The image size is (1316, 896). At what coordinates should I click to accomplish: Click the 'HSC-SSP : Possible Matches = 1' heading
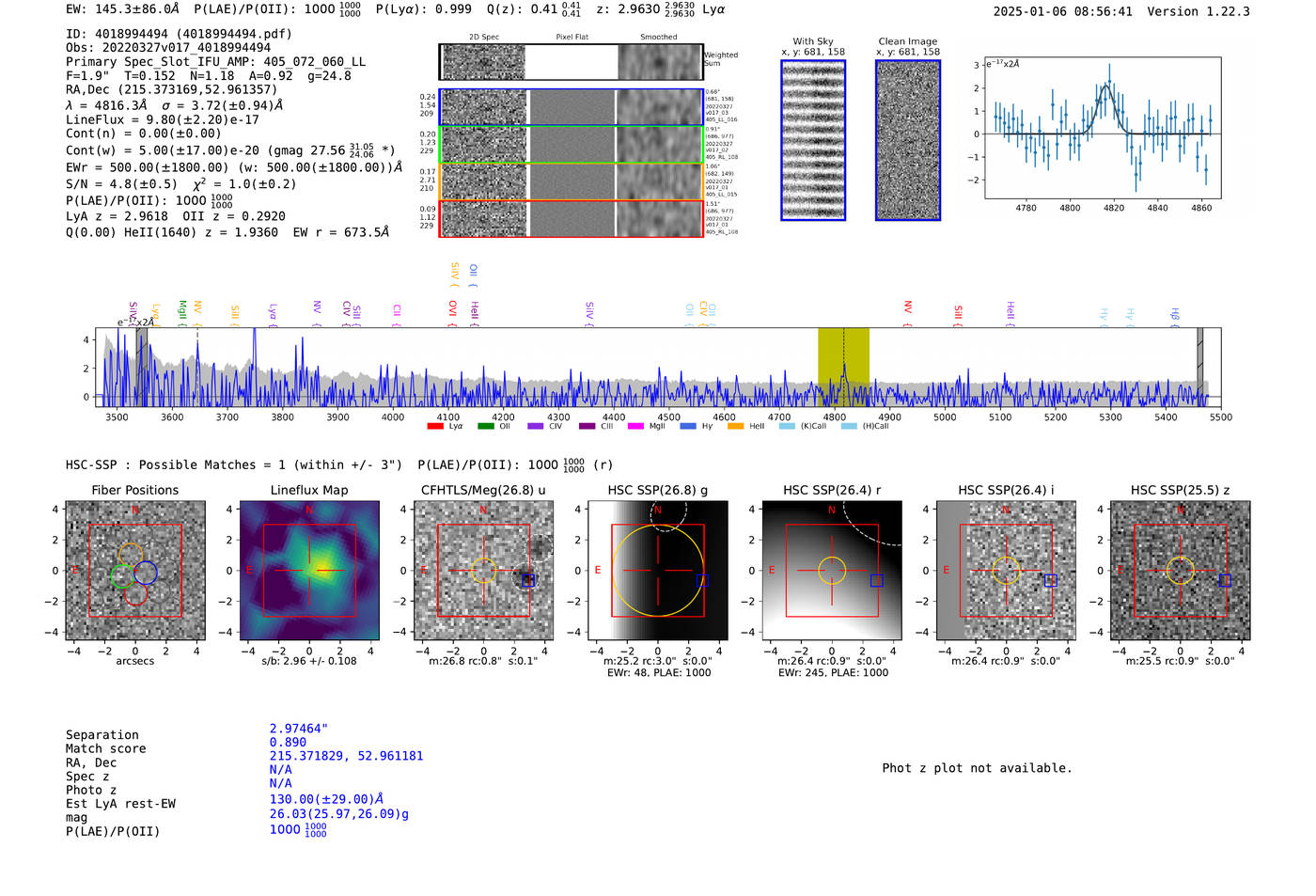pos(176,465)
